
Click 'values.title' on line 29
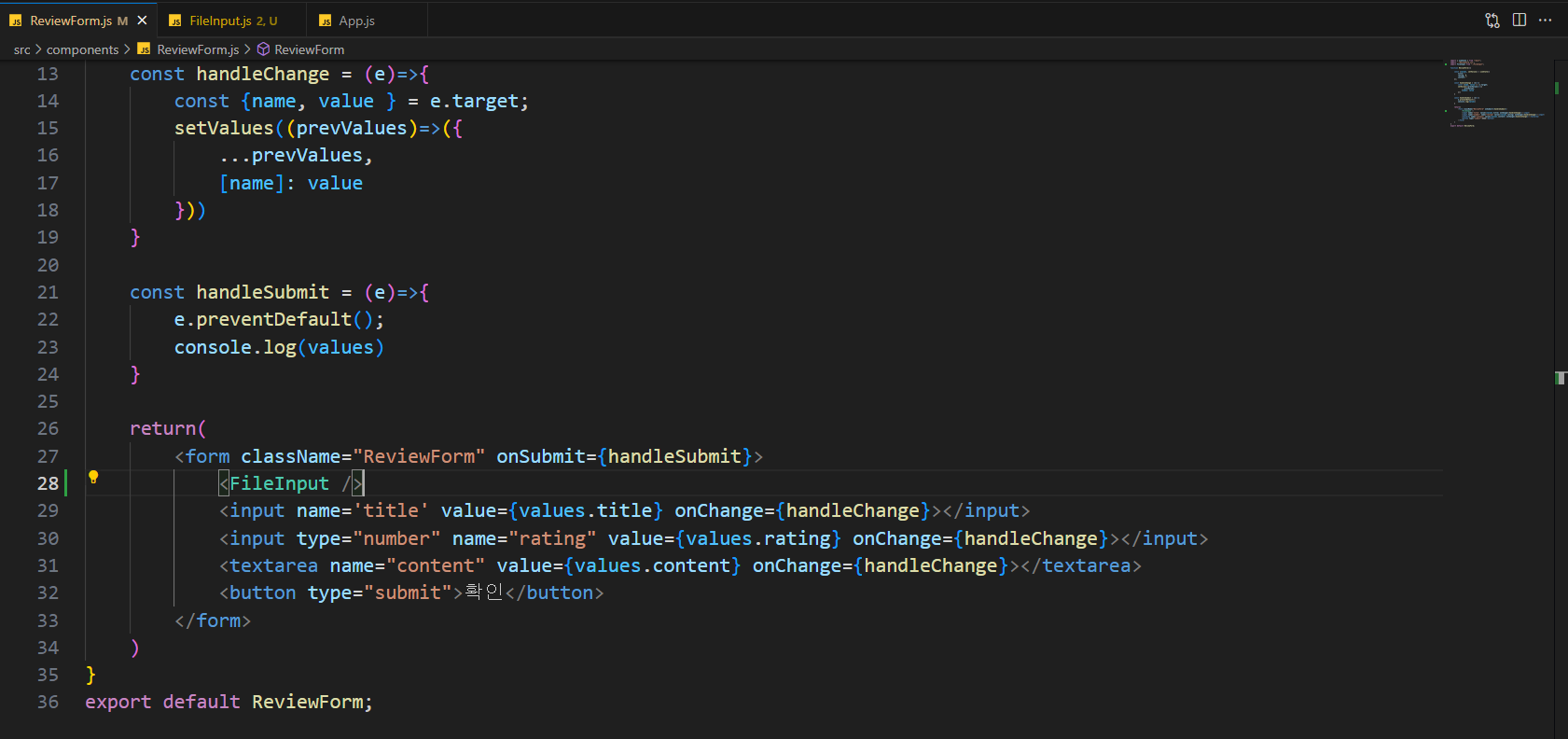point(586,510)
